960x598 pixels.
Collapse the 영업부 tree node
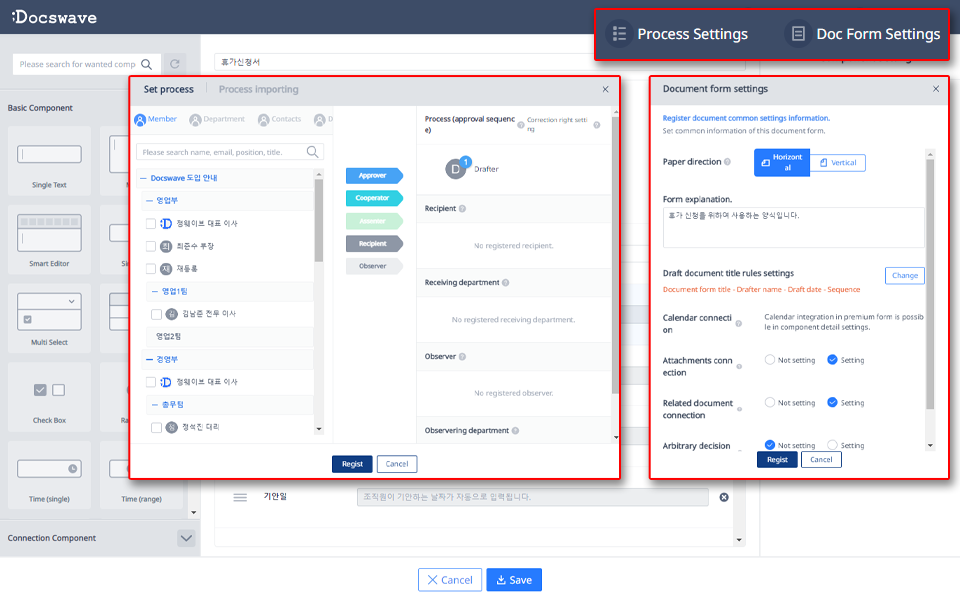tap(150, 199)
